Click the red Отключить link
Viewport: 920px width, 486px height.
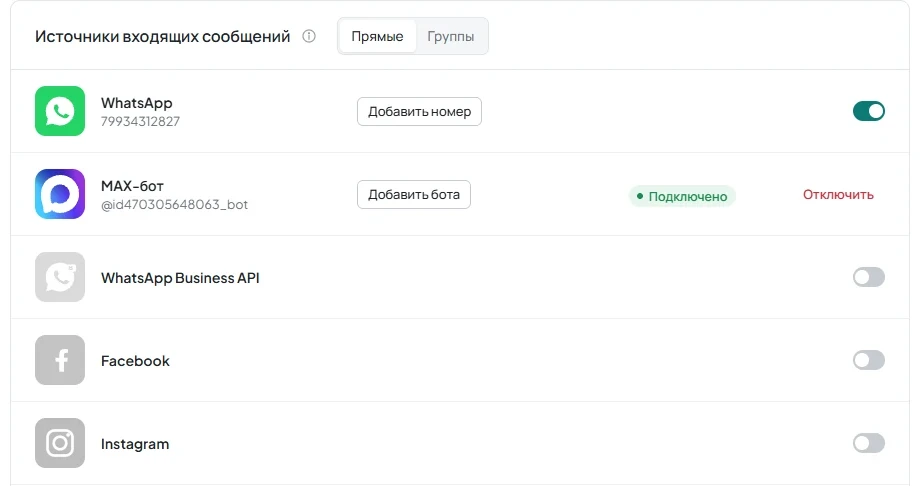[x=838, y=195]
